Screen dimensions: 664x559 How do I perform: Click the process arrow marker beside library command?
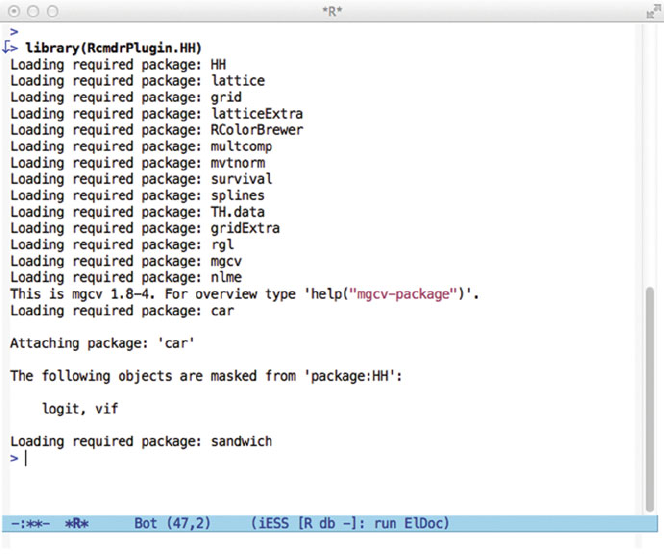[9, 47]
